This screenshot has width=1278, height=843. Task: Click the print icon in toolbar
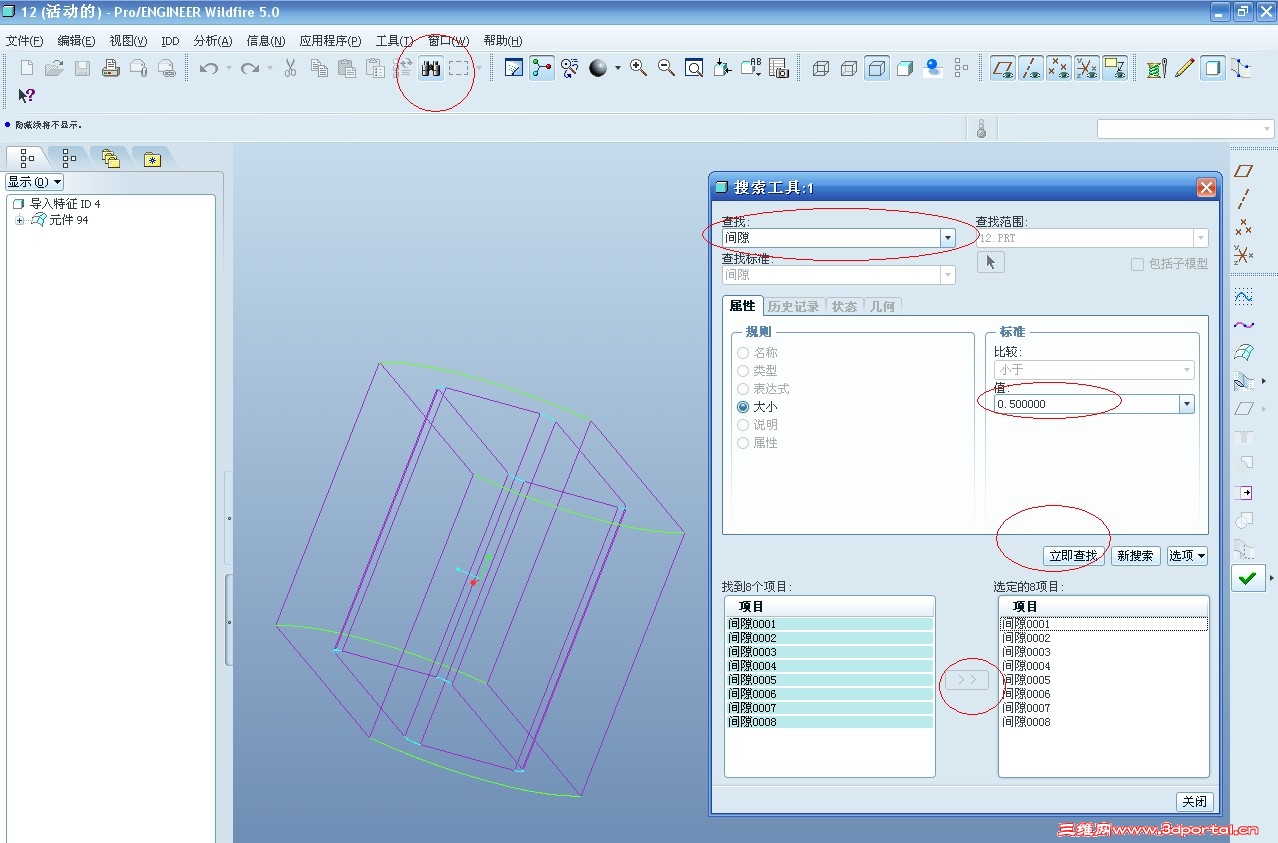[111, 68]
